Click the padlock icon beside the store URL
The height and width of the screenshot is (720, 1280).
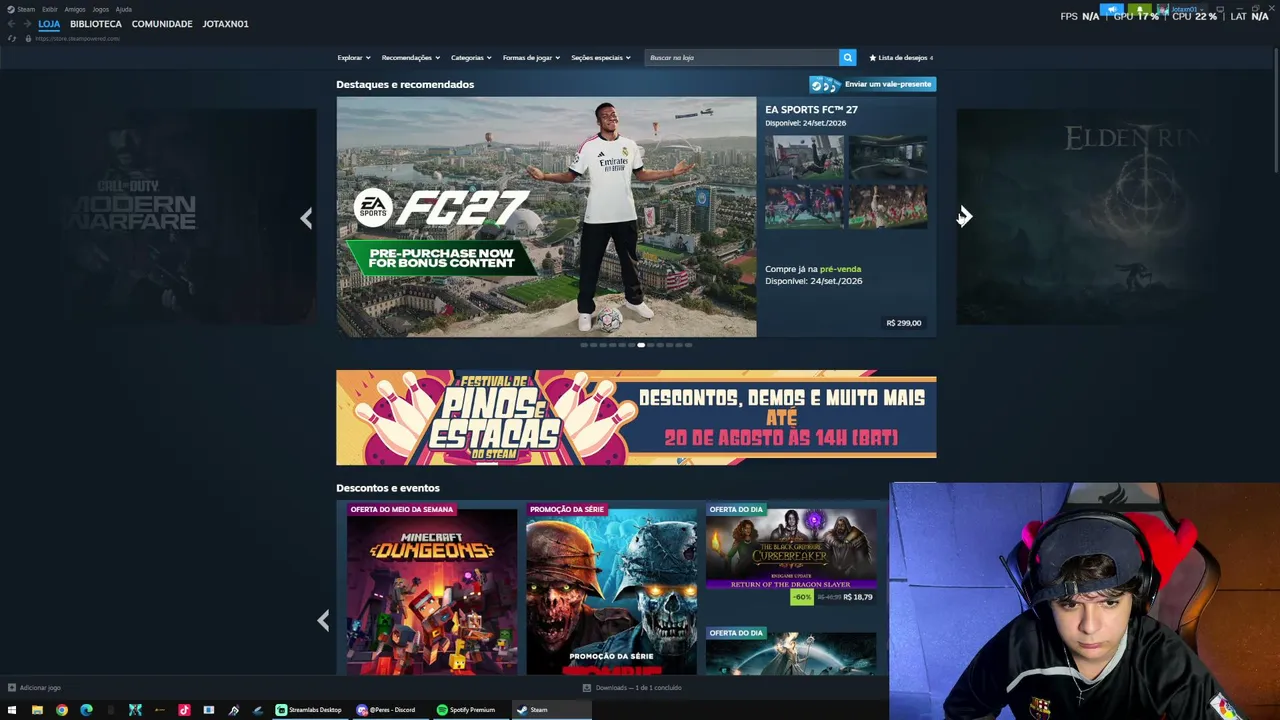click(28, 38)
